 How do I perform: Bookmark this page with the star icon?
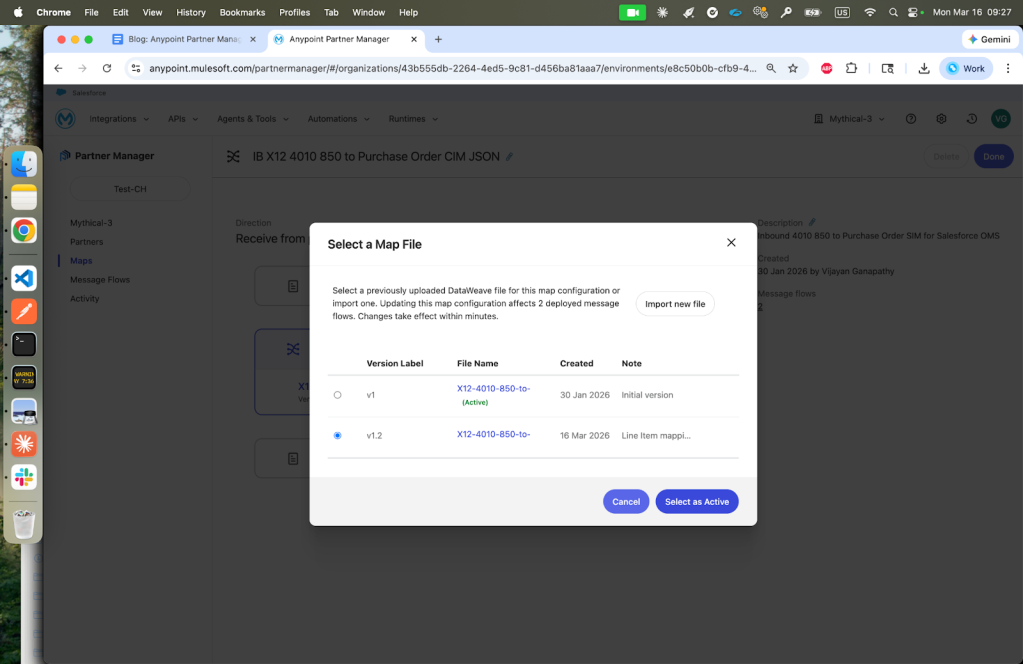[793, 68]
